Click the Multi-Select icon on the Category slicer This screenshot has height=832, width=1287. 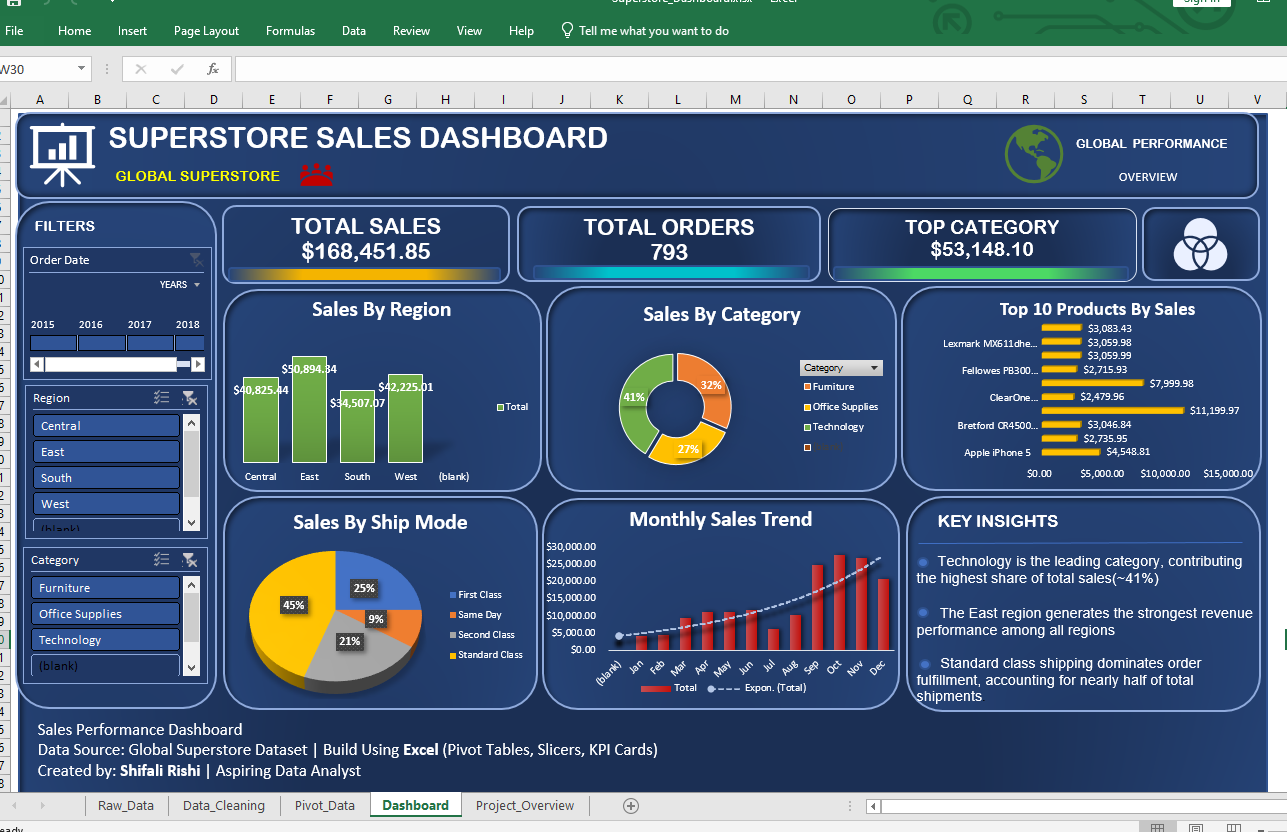pos(161,560)
